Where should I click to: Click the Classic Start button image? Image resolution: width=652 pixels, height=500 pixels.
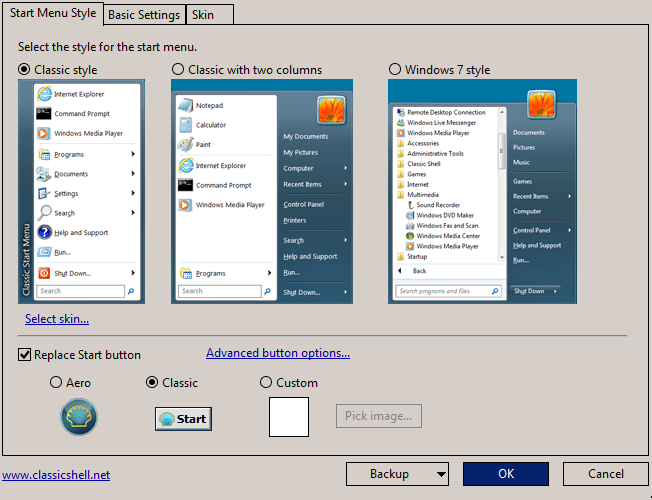tap(183, 418)
